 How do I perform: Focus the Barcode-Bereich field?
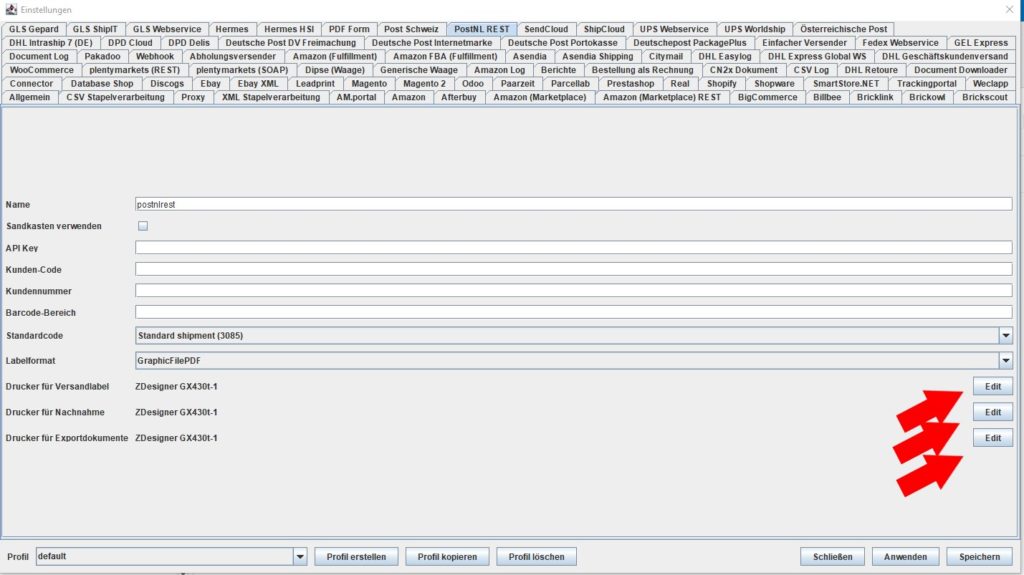[x=573, y=312]
